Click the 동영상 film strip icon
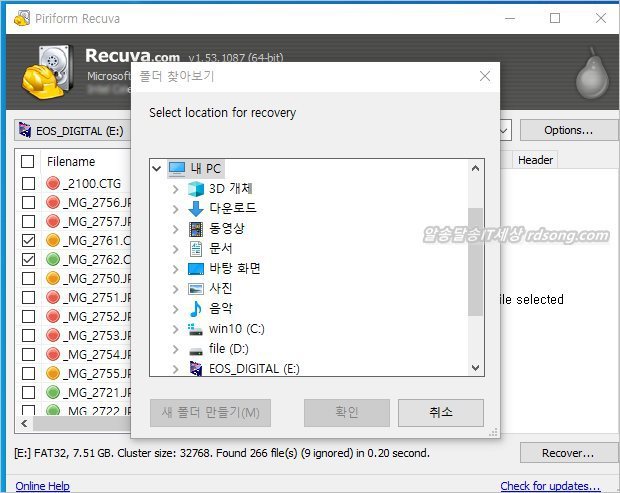Viewport: 620px width, 493px height. click(x=196, y=229)
